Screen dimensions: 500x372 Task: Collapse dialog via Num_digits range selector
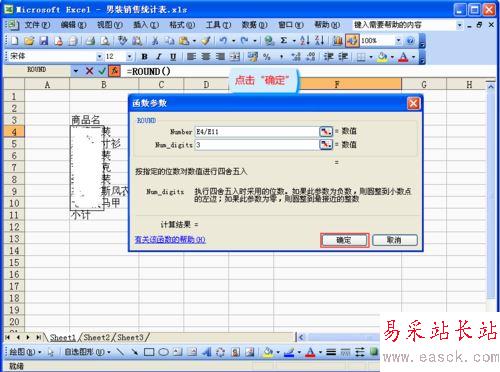[x=326, y=144]
